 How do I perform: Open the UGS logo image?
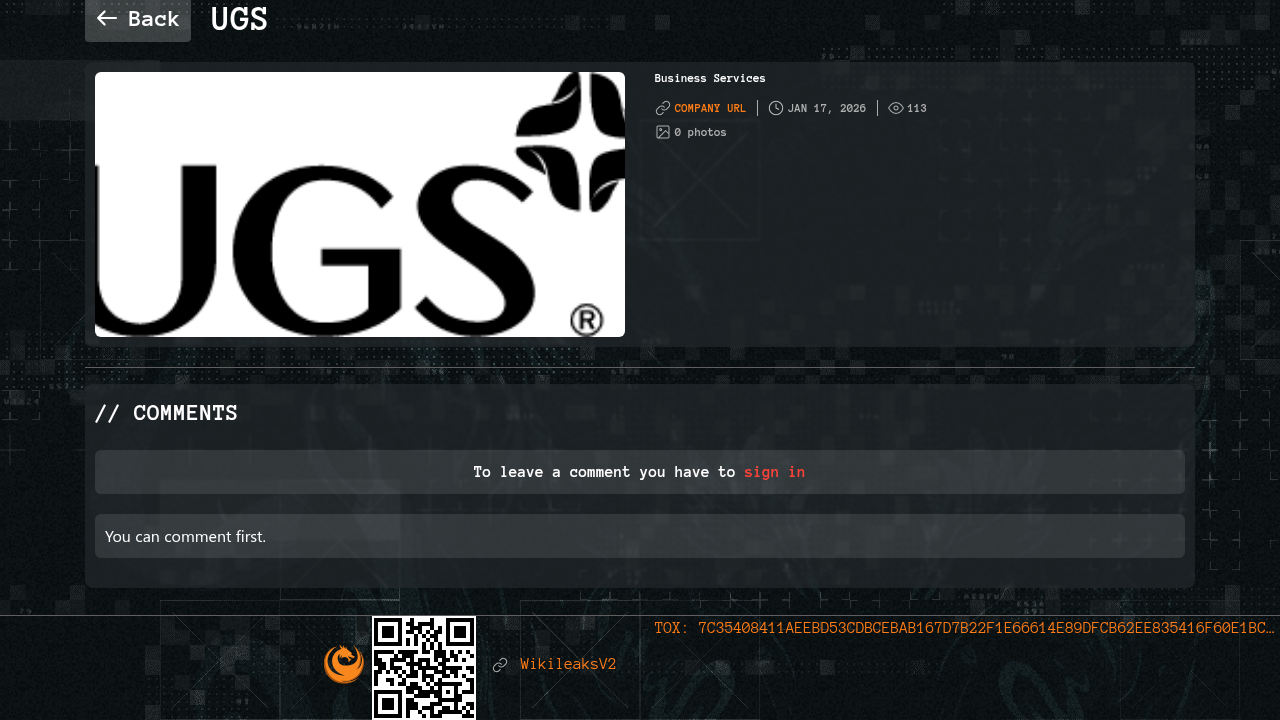pyautogui.click(x=360, y=204)
